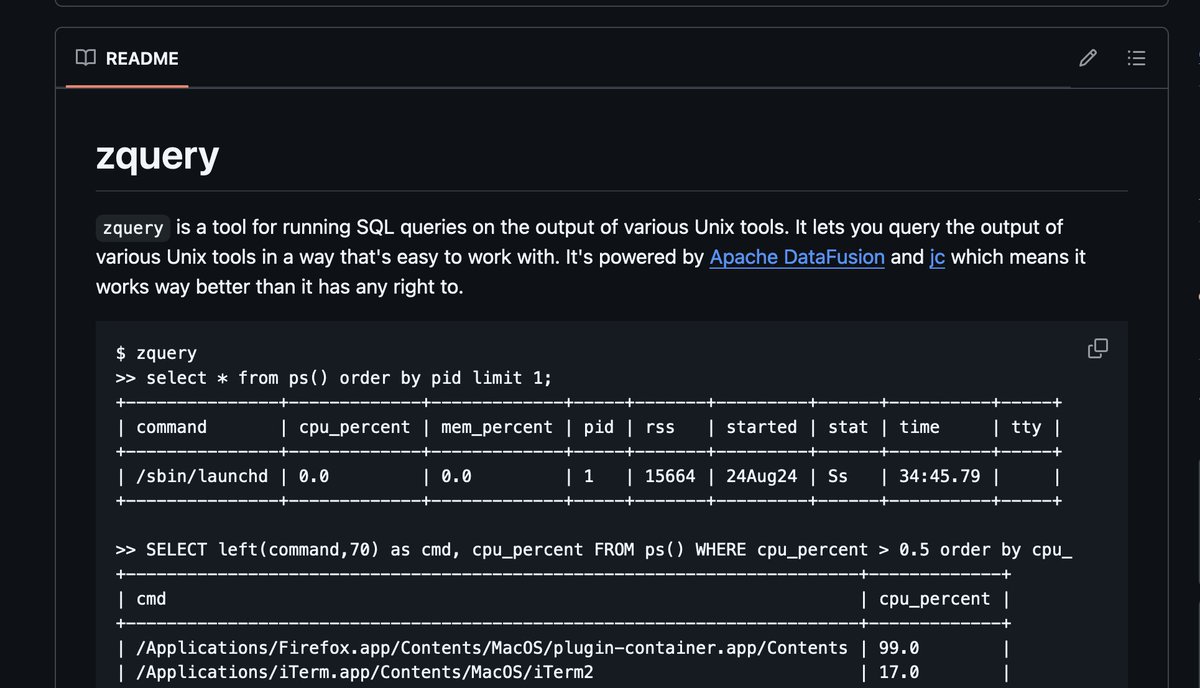
Task: Click the Firefox plugin-container path text
Action: coord(490,648)
